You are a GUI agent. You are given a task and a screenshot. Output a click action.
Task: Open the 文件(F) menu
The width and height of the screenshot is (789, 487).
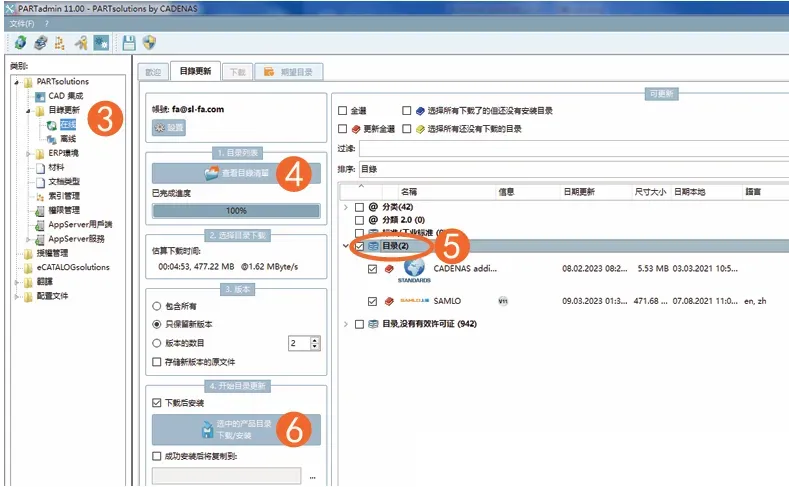[x=22, y=24]
